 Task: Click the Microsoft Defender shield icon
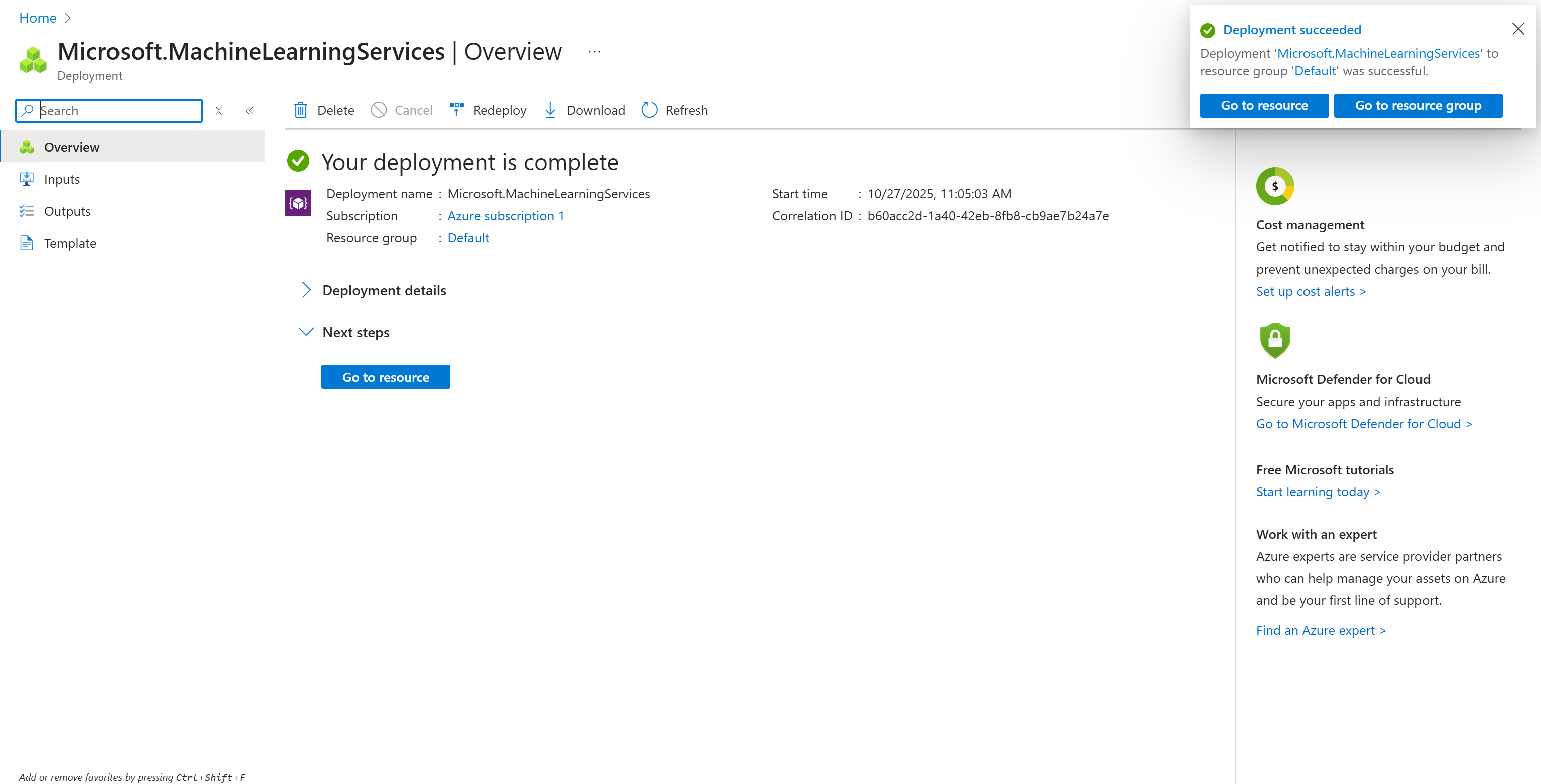coord(1275,340)
